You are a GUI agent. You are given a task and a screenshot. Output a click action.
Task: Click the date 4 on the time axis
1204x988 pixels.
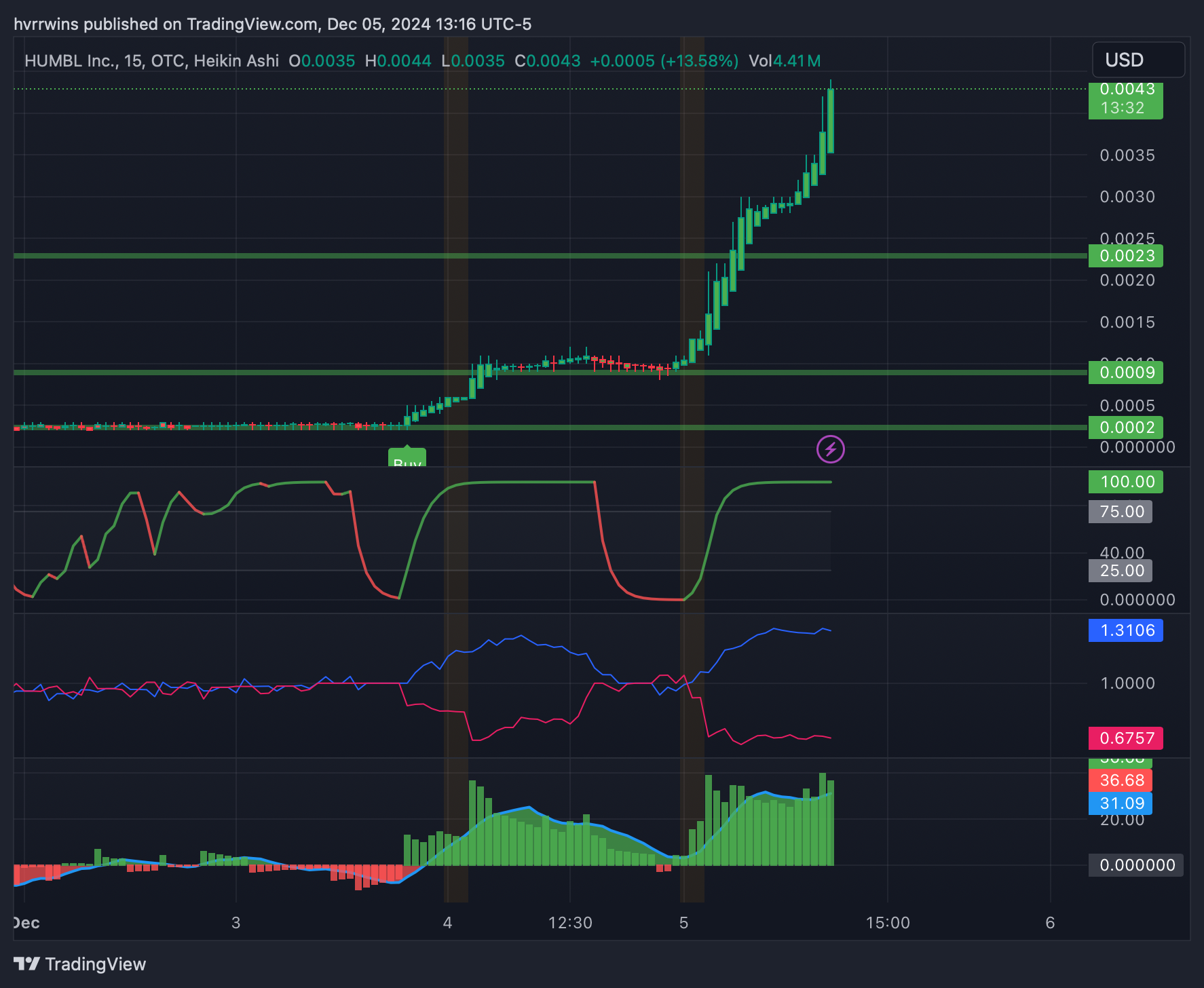pyautogui.click(x=447, y=923)
